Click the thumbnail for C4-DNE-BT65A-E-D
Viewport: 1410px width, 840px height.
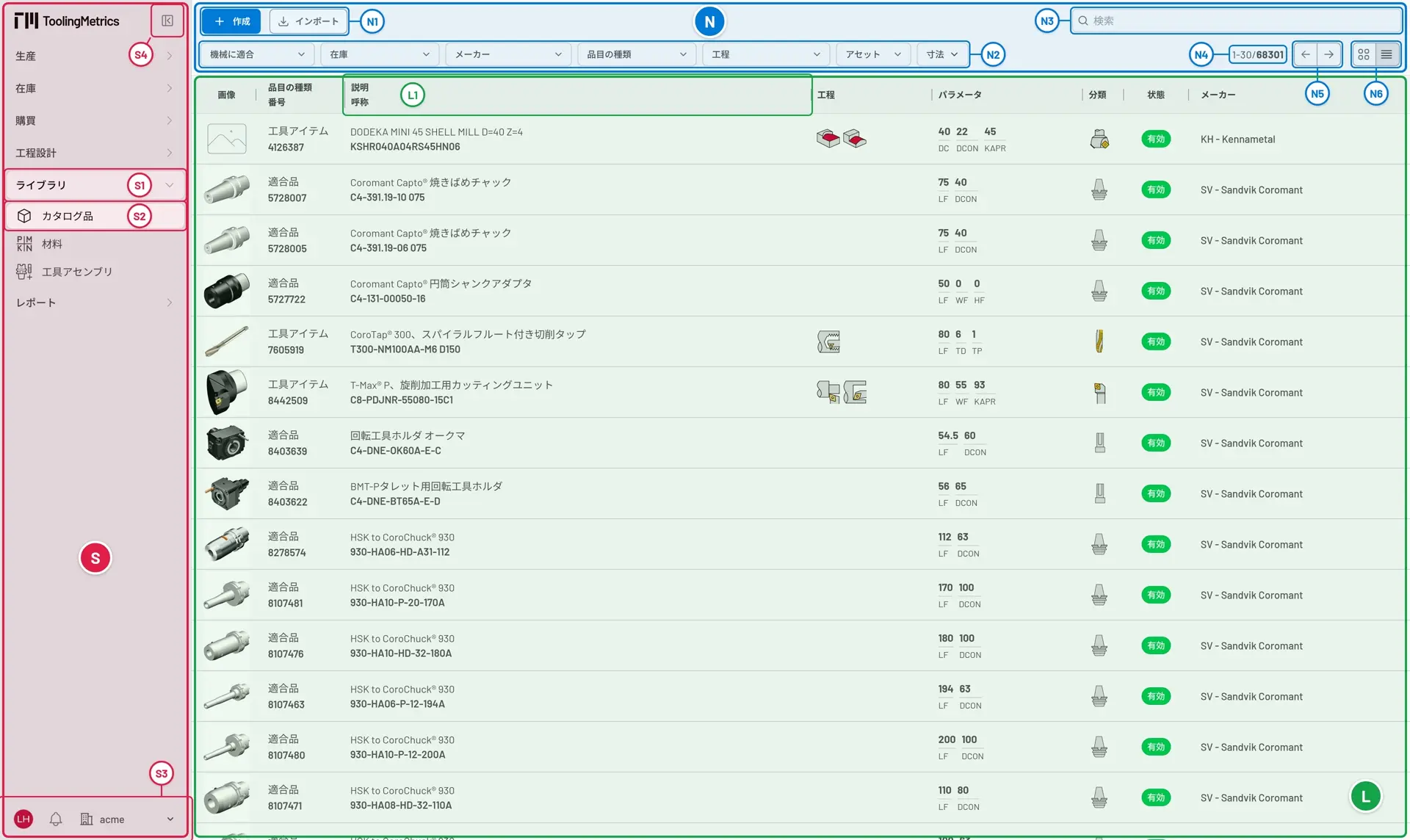[x=227, y=493]
